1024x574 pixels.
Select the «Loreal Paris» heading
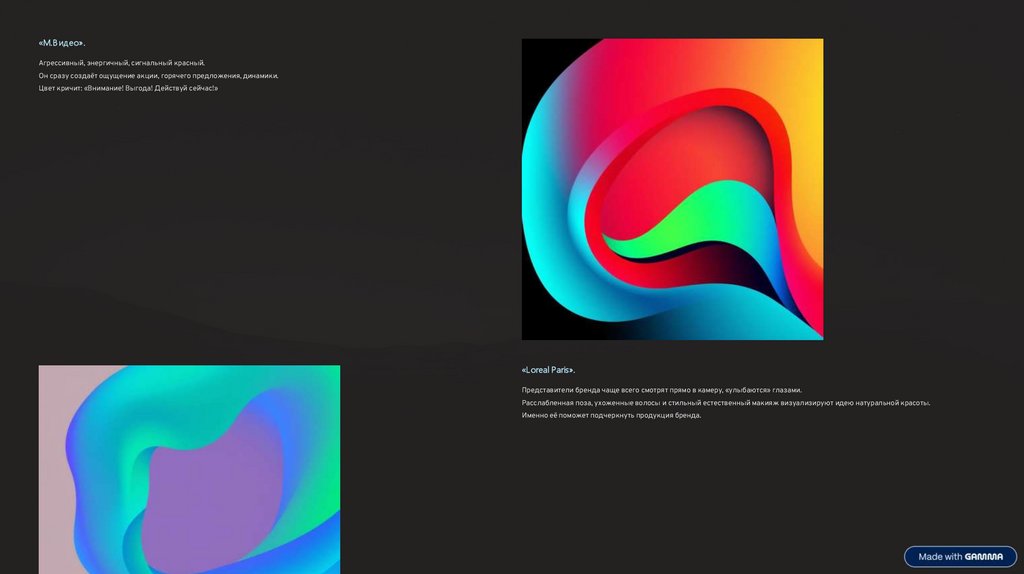click(548, 370)
